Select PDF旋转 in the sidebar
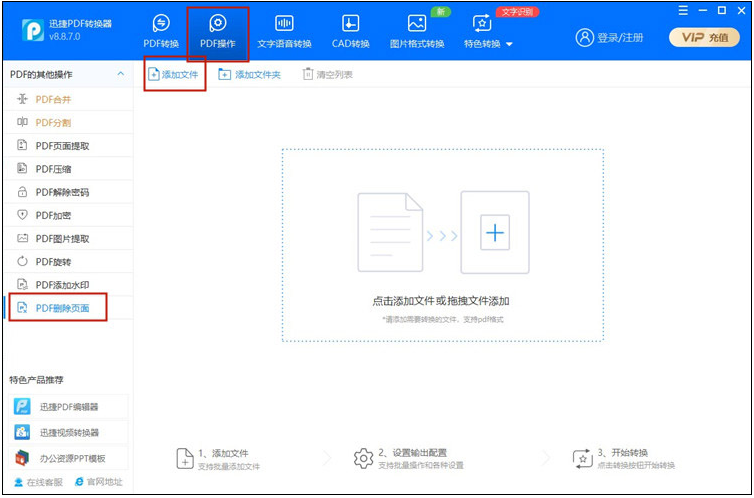This screenshot has width=754, height=498. (67, 261)
